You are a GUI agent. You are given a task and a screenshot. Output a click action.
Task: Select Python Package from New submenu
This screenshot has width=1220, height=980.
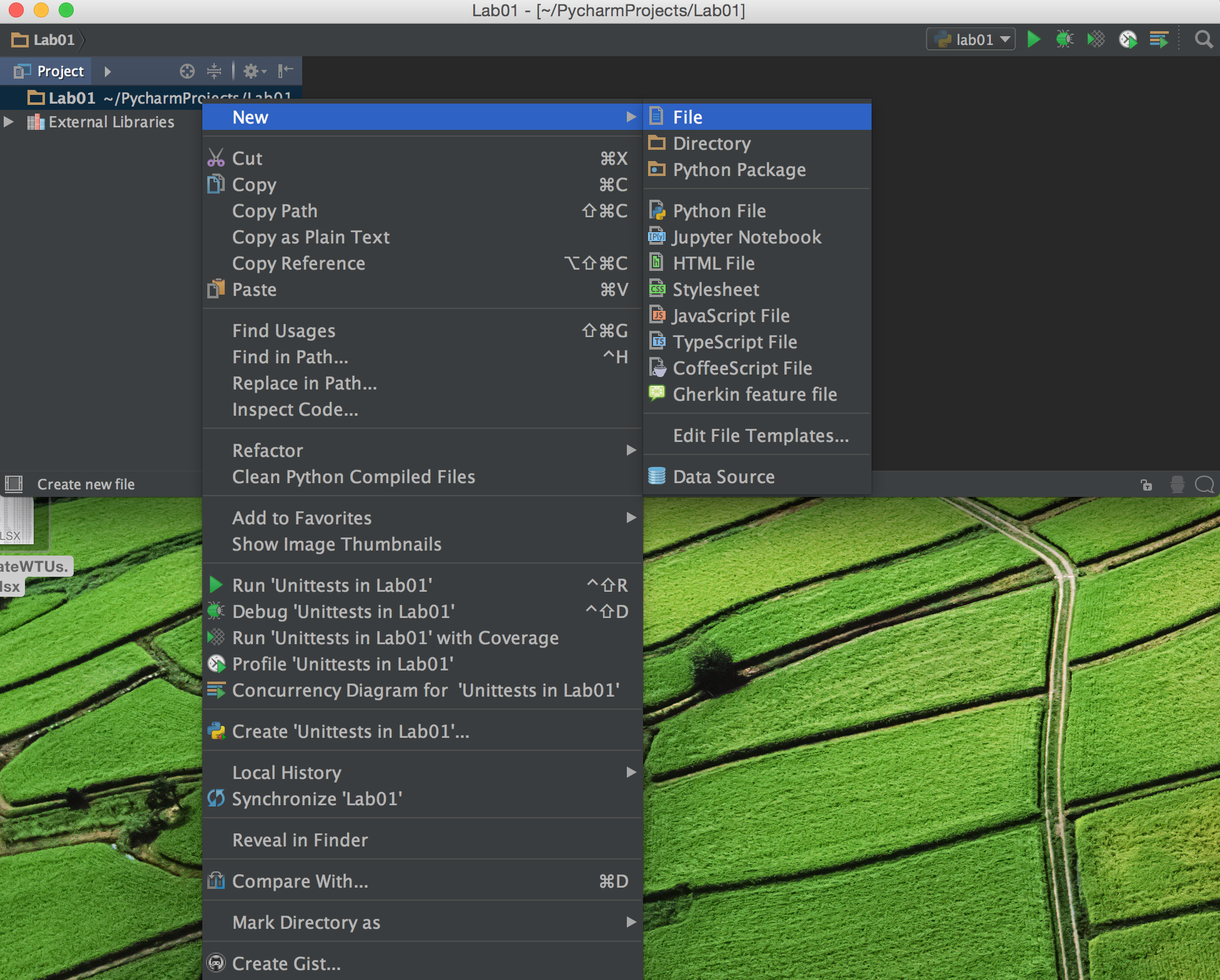point(757,170)
